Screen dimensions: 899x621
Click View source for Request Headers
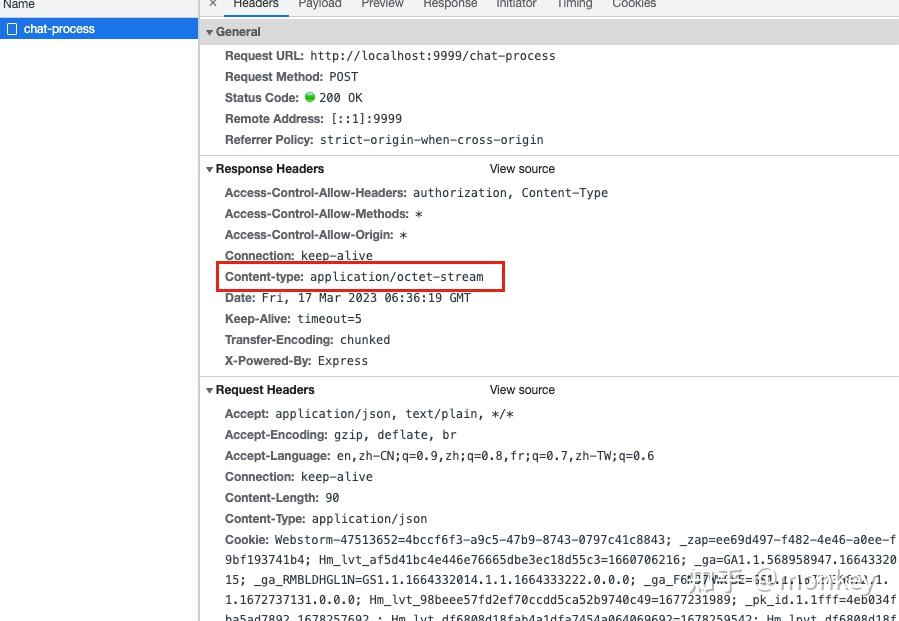[x=522, y=389]
